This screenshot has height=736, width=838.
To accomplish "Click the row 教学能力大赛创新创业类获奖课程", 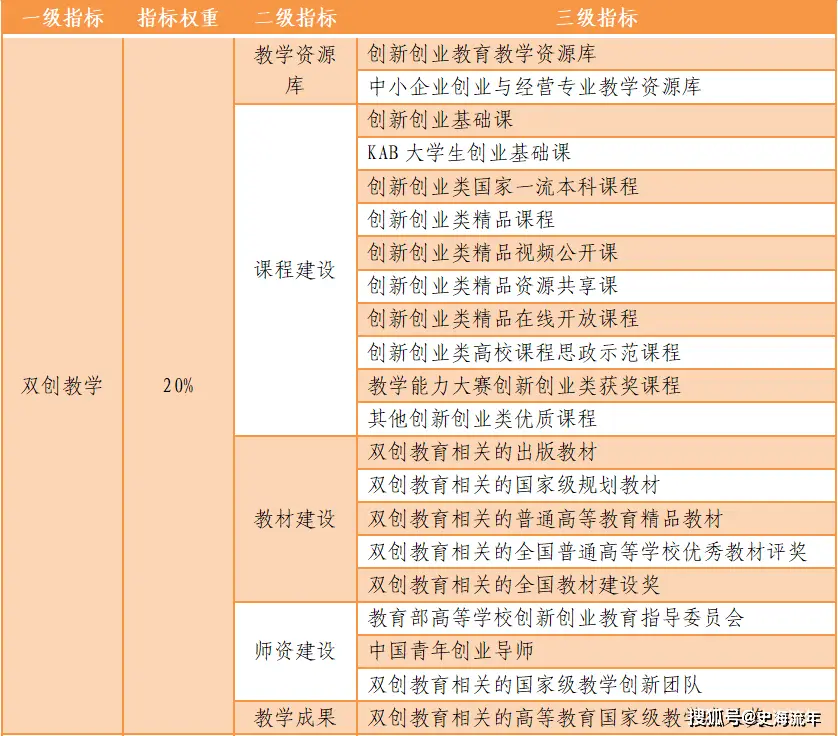I will (596, 385).
